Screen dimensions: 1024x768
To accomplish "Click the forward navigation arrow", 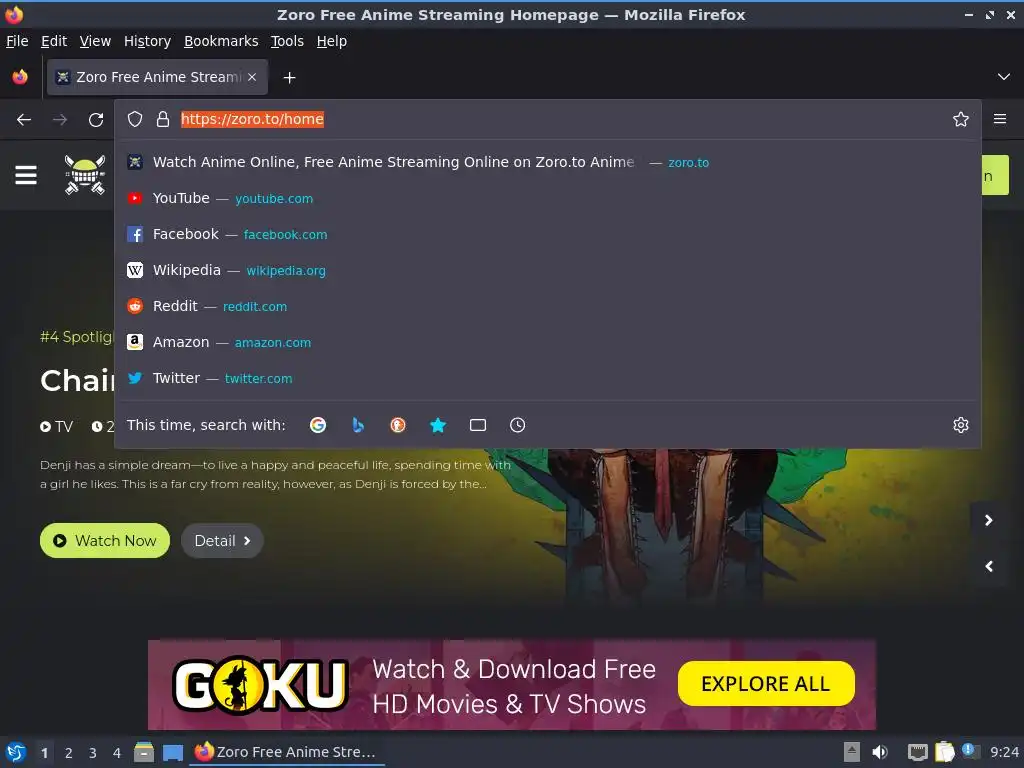I will click(59, 120).
